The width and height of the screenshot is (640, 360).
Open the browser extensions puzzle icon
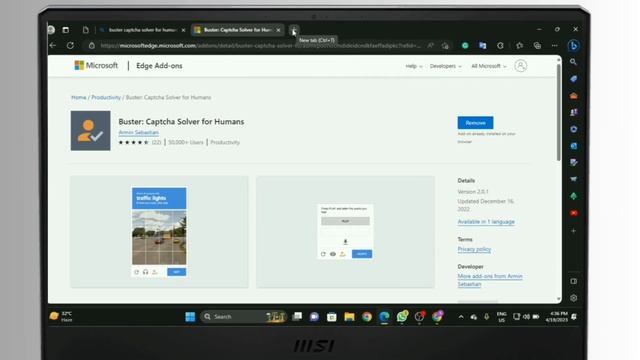click(500, 46)
